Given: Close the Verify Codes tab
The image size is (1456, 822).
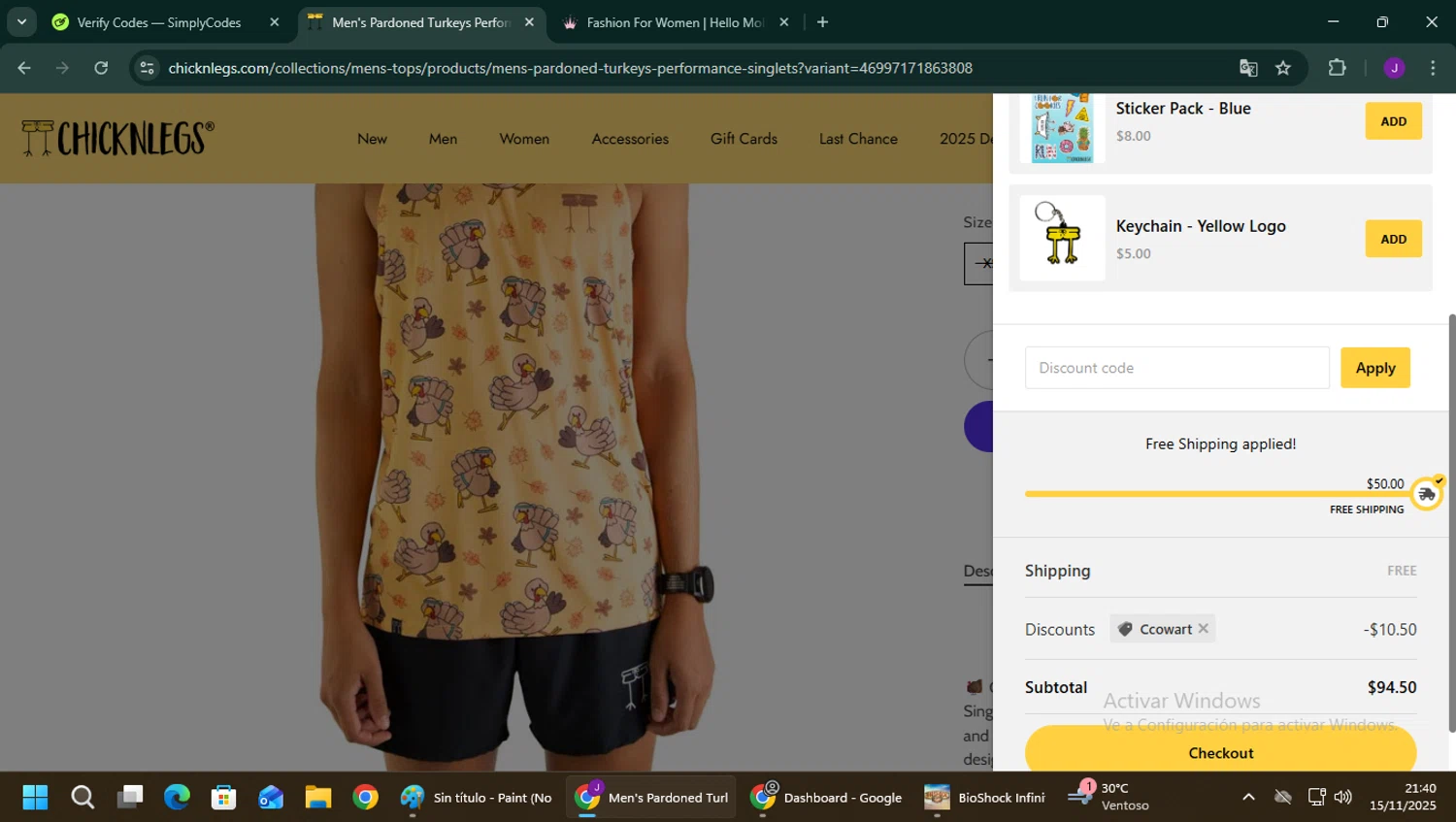Looking at the screenshot, I should [x=275, y=22].
